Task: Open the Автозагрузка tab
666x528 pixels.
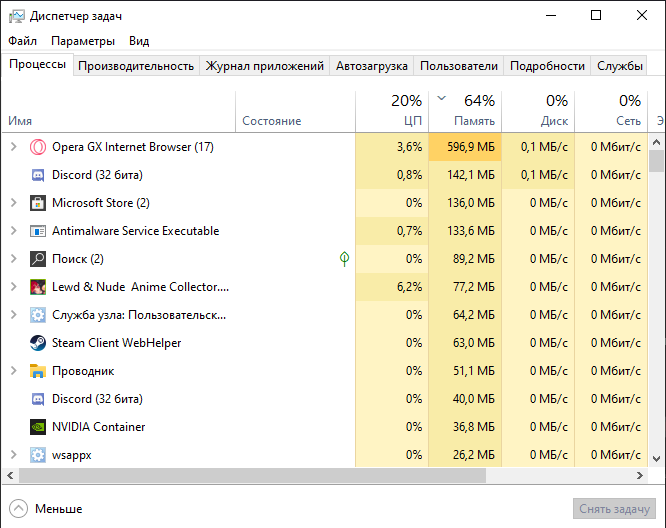Action: [372, 66]
